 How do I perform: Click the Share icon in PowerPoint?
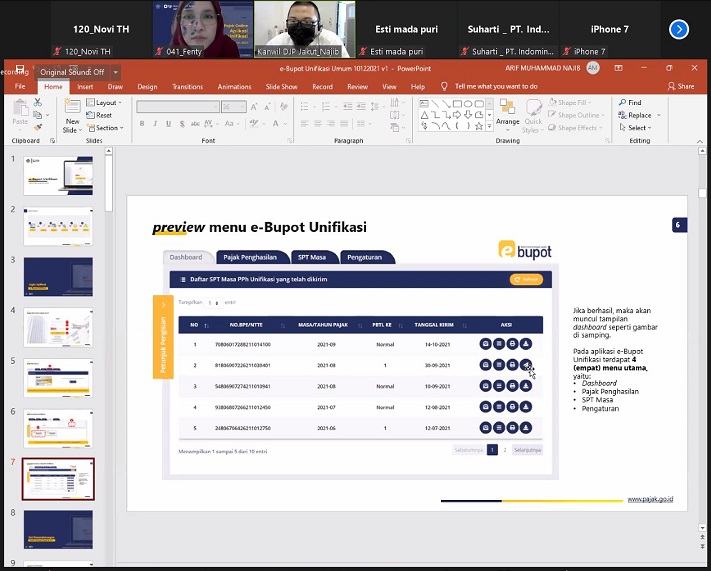(x=680, y=87)
